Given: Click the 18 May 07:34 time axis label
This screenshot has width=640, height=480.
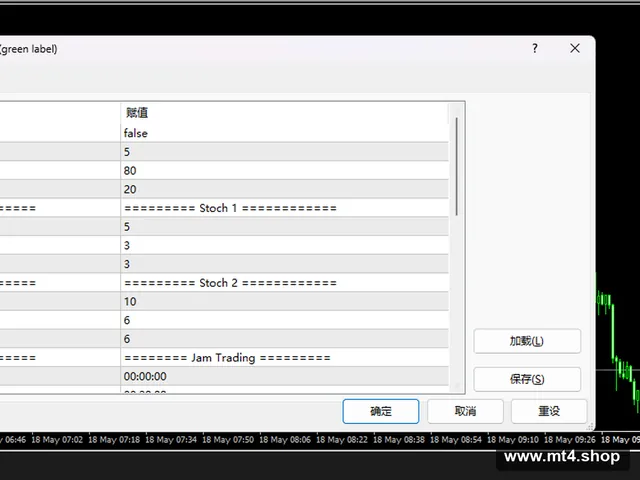Looking at the screenshot, I should point(171,440).
